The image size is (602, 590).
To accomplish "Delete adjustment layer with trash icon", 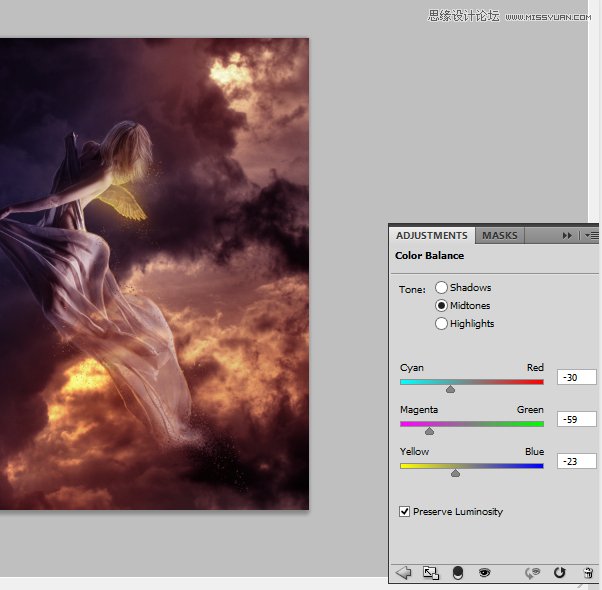I will [587, 573].
